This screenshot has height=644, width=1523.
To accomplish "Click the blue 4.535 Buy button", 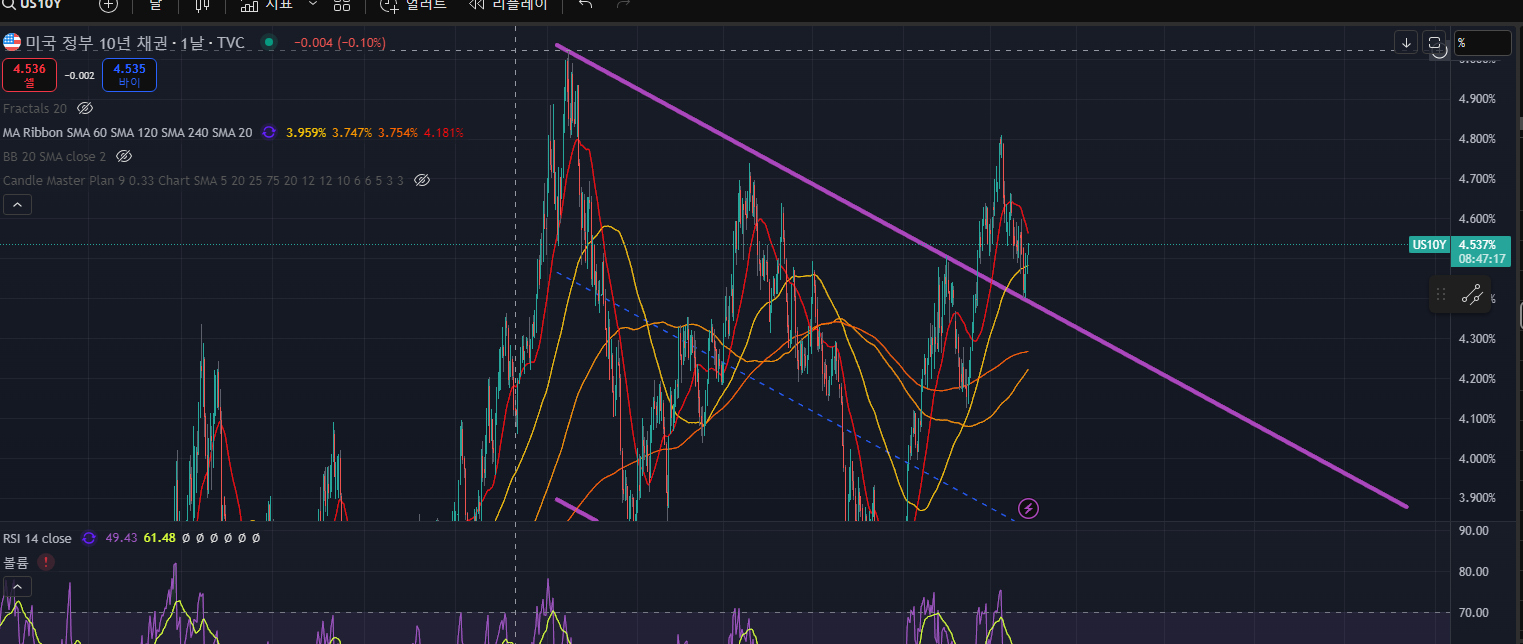I will click(129, 75).
